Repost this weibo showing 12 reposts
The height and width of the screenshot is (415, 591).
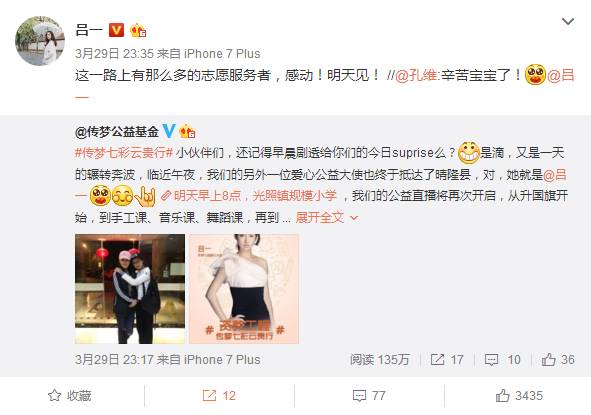click(x=219, y=396)
